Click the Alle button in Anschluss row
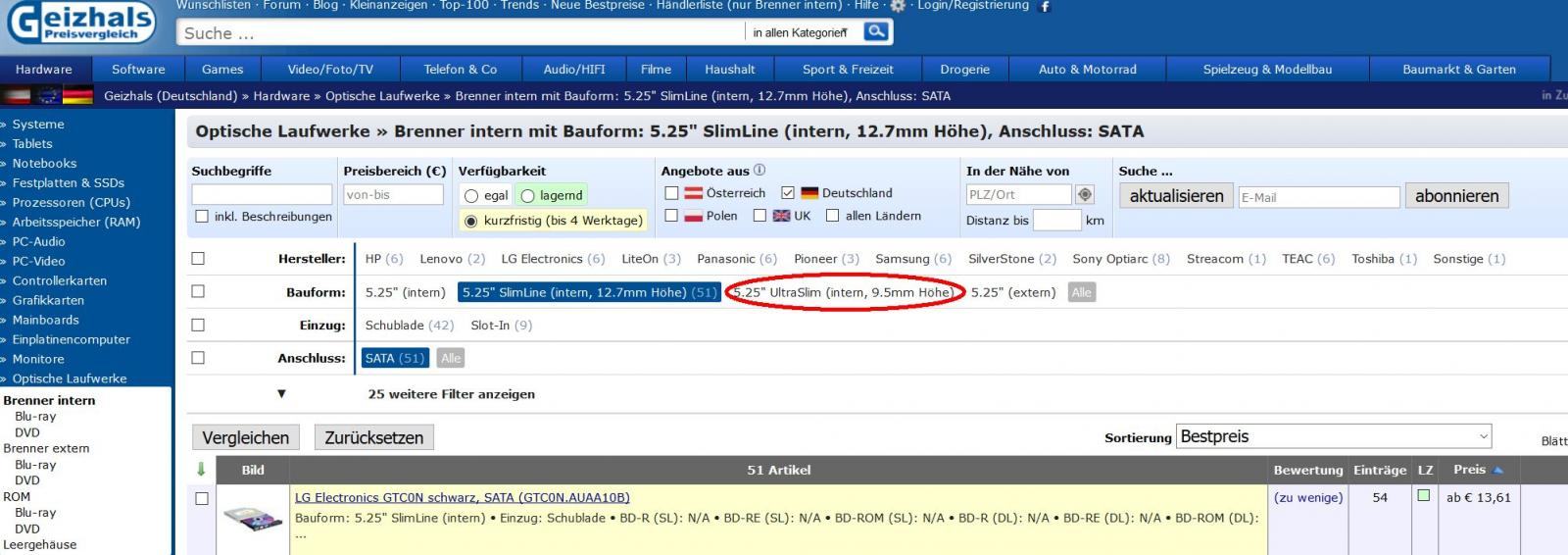Image resolution: width=1568 pixels, height=555 pixels. (x=451, y=358)
